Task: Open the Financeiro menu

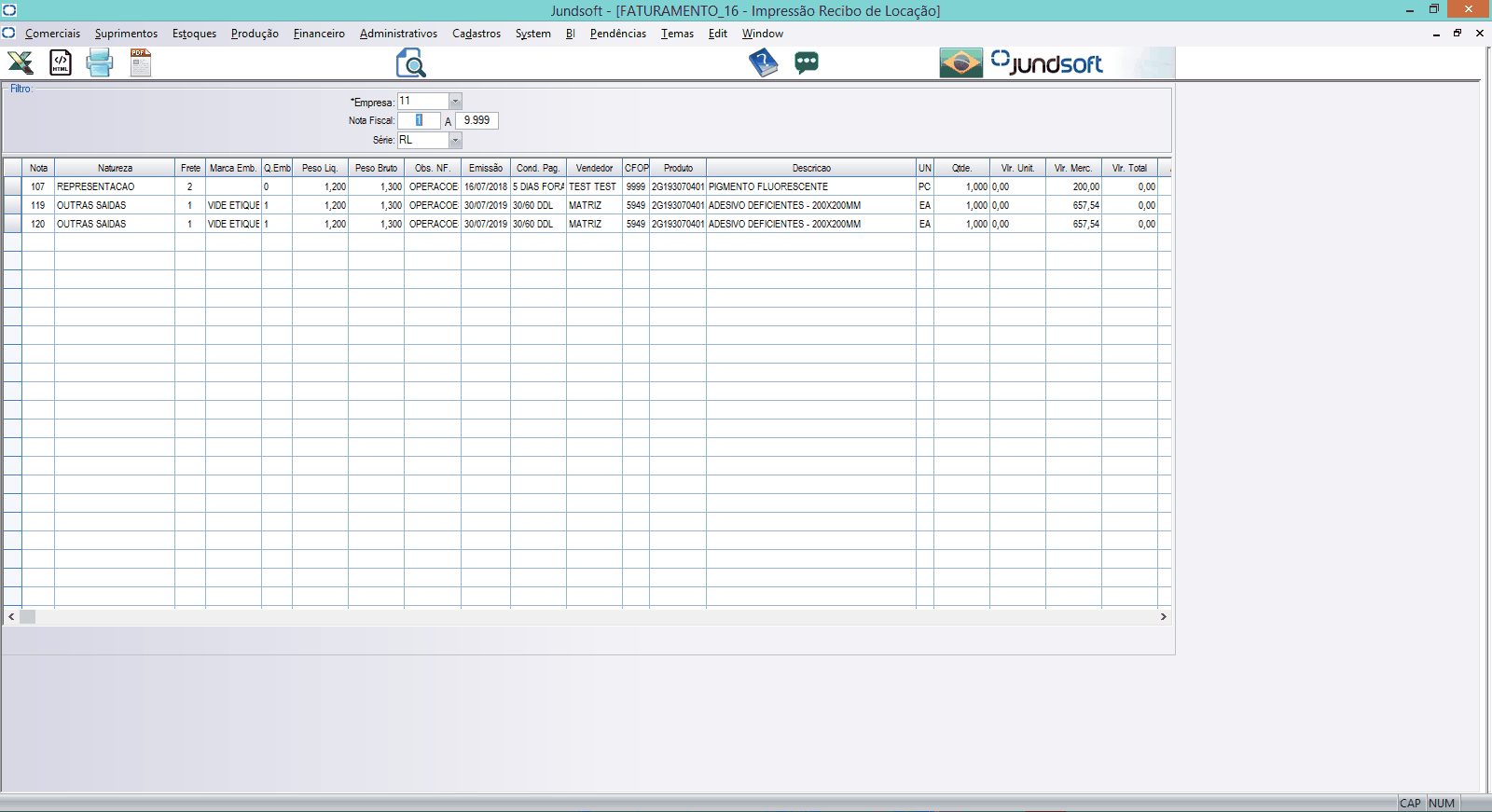Action: click(319, 34)
